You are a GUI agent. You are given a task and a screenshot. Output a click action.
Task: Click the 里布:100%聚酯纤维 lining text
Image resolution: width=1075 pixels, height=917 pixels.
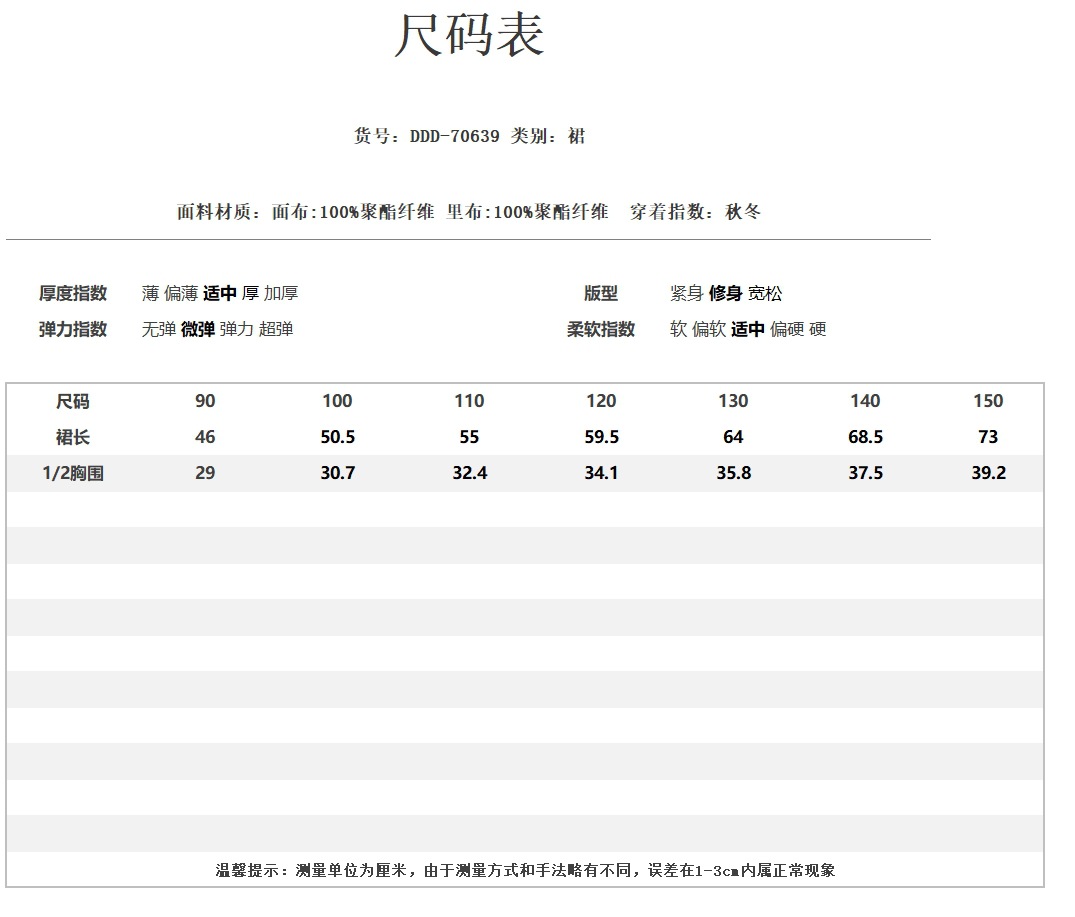point(527,212)
